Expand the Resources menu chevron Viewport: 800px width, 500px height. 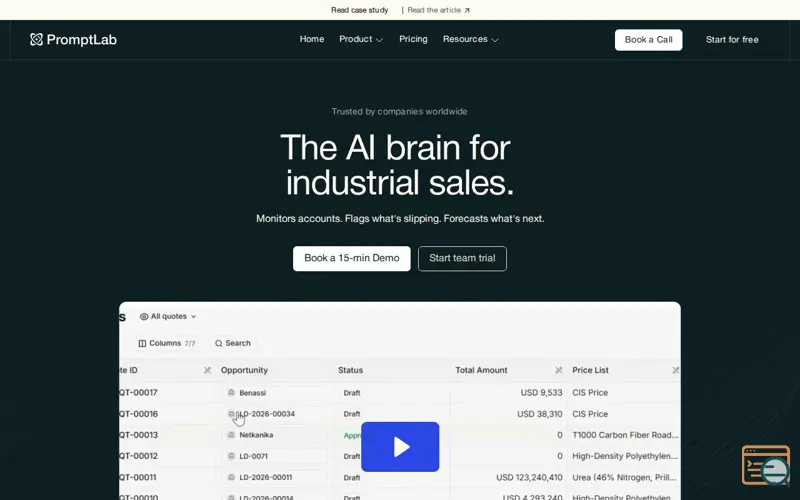(x=494, y=40)
